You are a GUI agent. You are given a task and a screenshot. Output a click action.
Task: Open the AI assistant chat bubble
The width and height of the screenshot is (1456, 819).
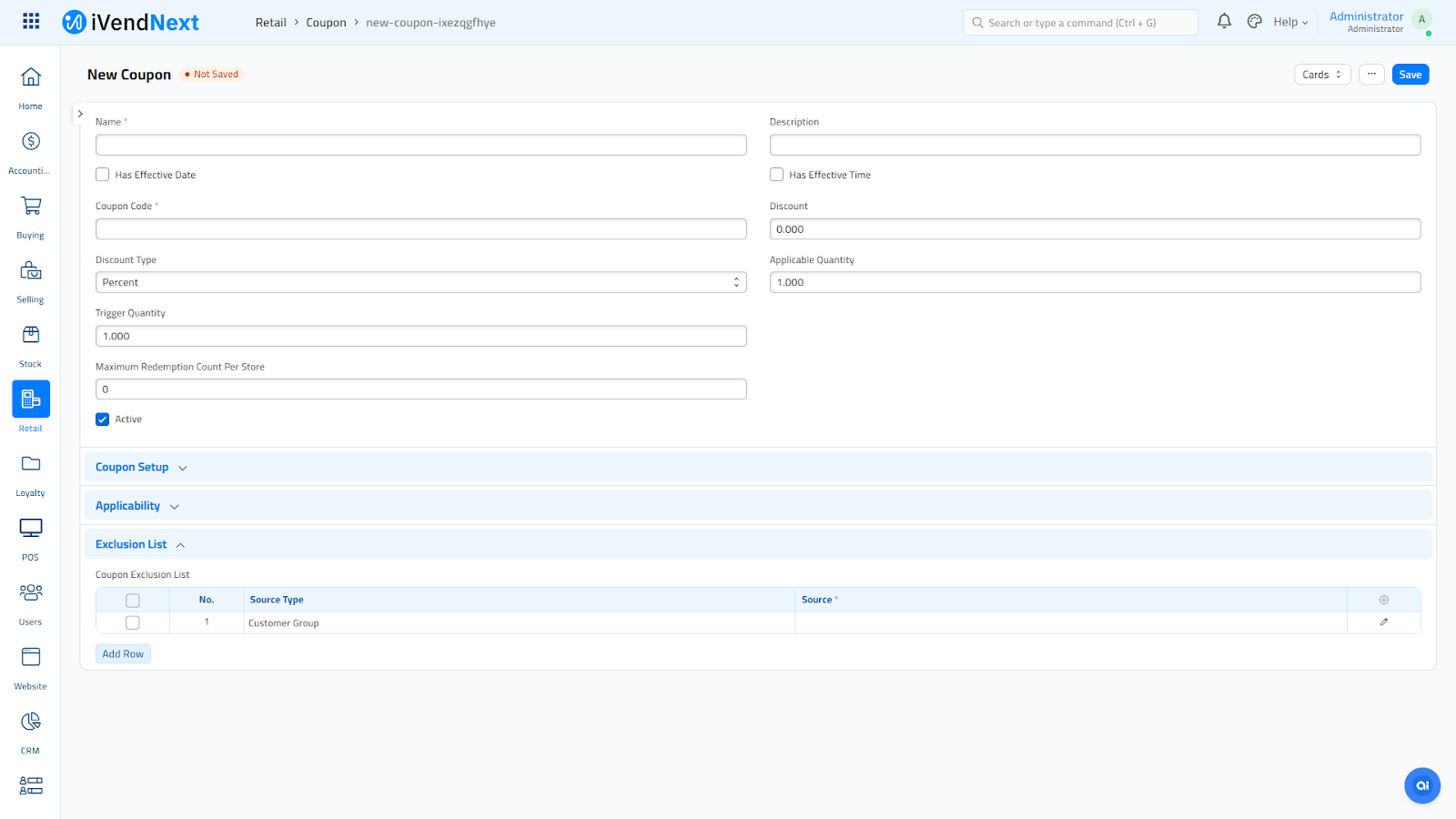tap(1421, 785)
